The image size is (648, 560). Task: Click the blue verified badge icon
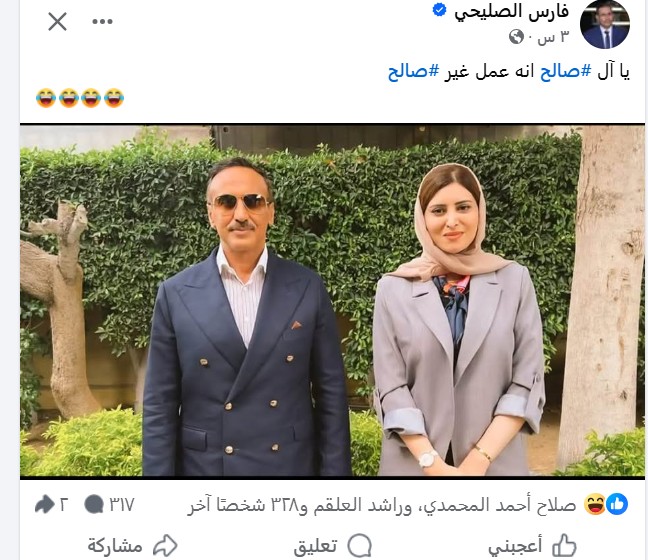pos(439,10)
